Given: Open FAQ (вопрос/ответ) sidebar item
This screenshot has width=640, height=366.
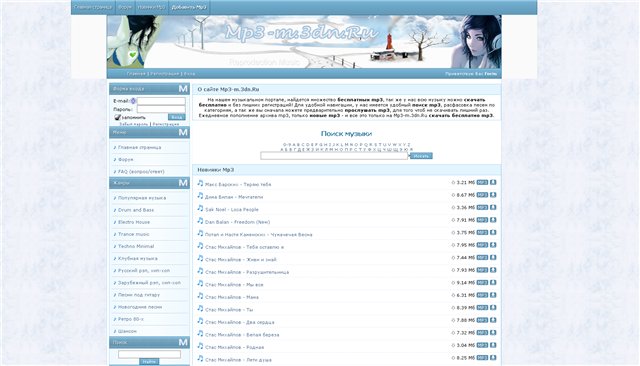Looking at the screenshot, I should (x=141, y=172).
